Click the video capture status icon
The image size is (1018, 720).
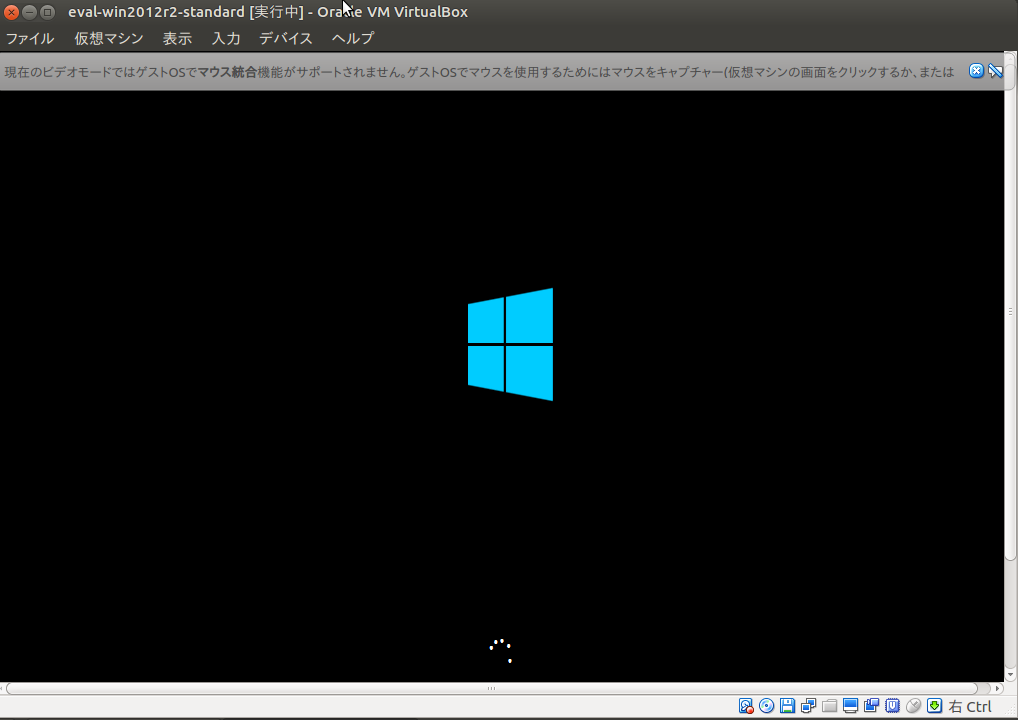click(871, 706)
